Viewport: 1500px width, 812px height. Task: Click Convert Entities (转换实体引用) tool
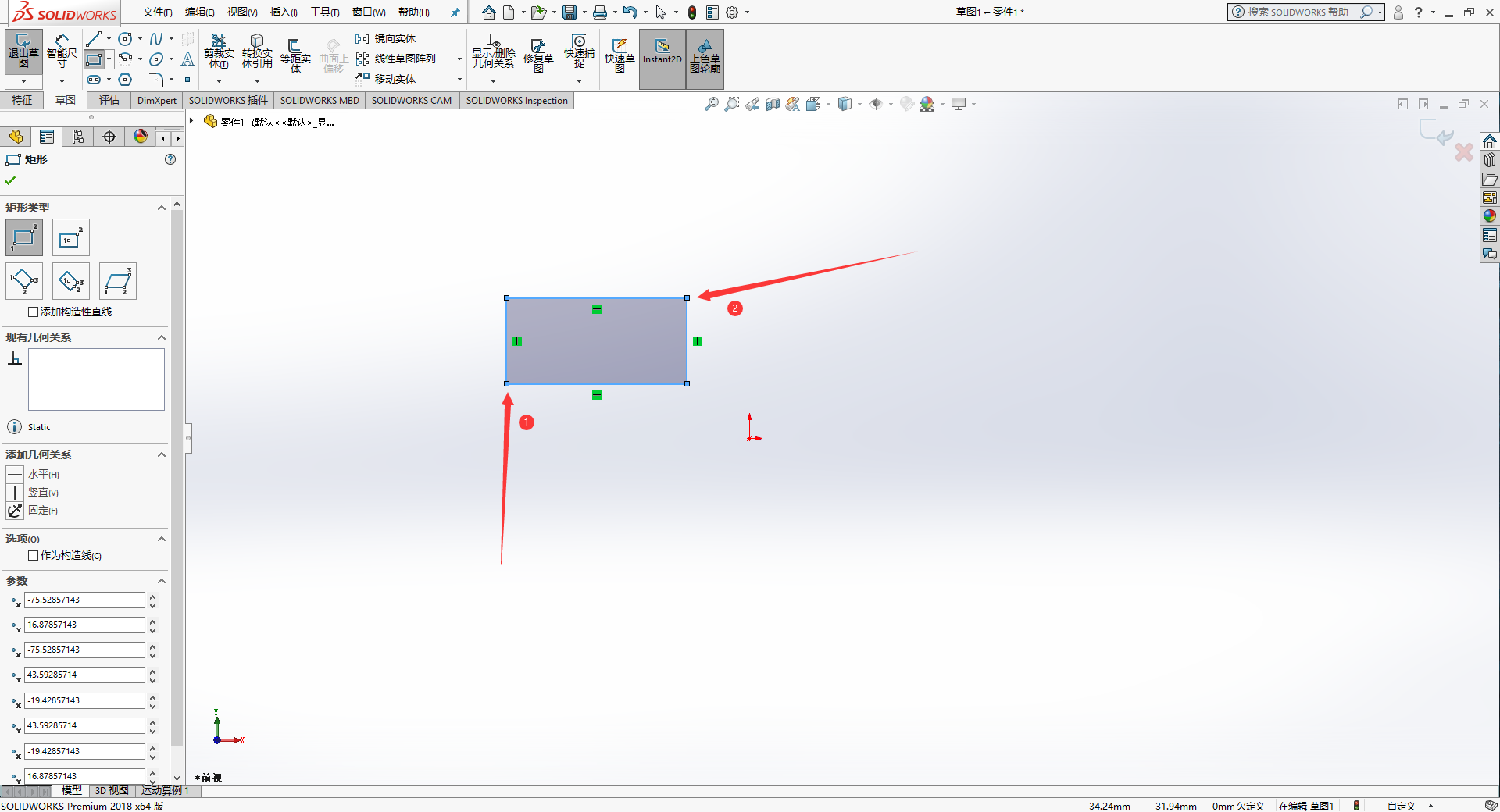point(257,52)
